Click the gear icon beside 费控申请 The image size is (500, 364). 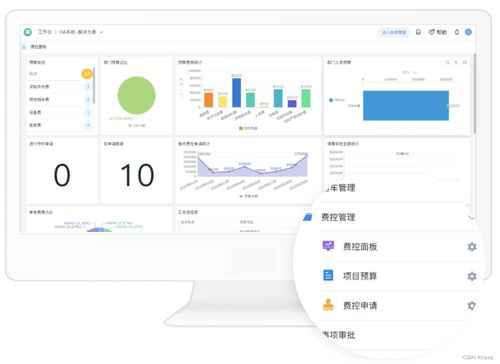(x=472, y=305)
